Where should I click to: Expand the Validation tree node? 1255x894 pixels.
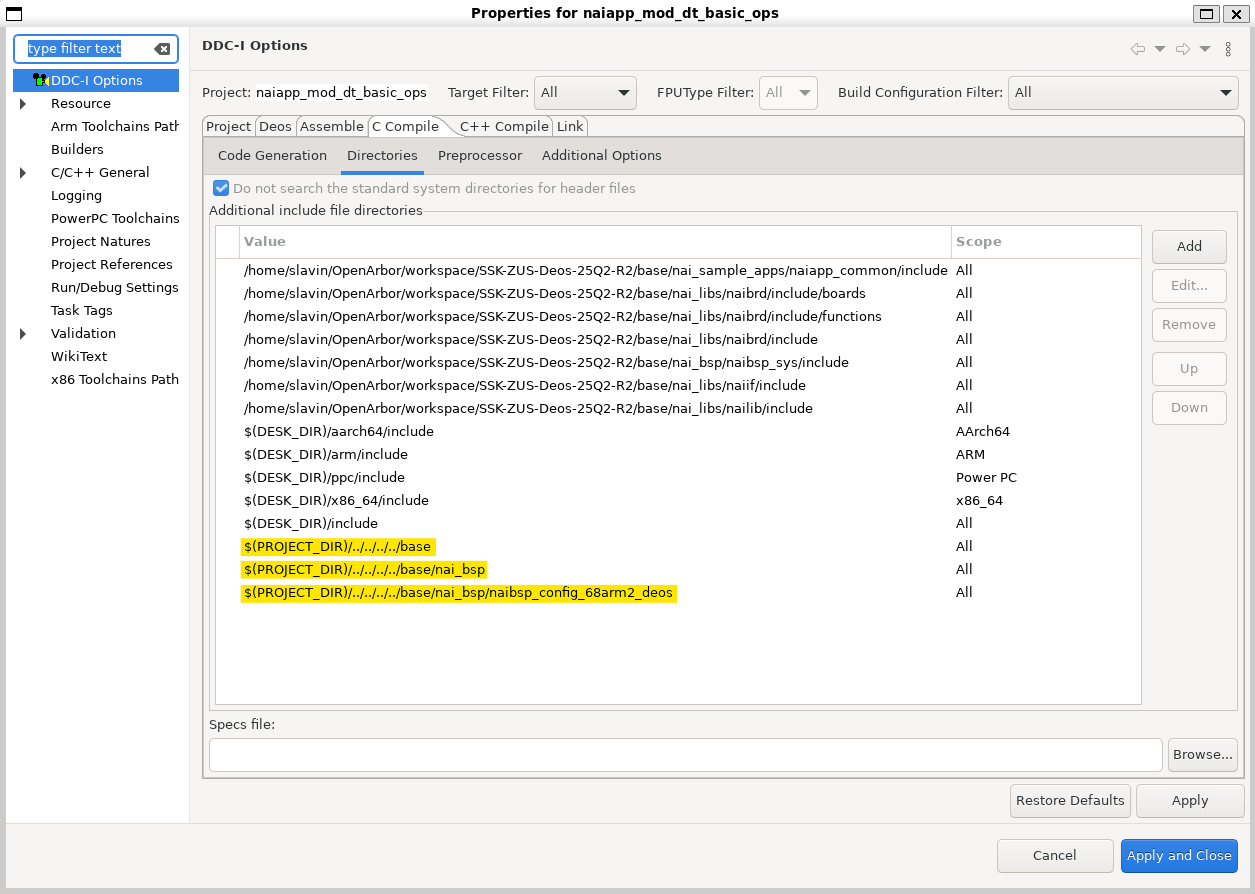(x=23, y=334)
